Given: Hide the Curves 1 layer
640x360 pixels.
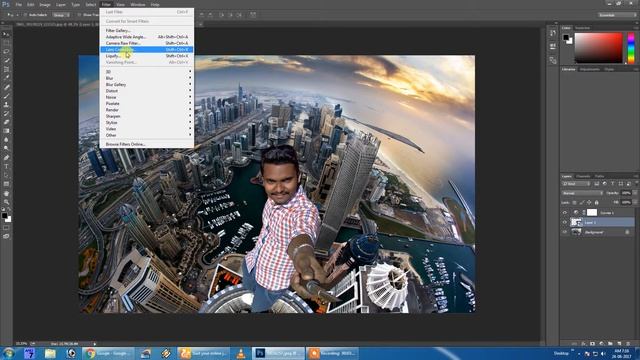Looking at the screenshot, I should tap(565, 213).
